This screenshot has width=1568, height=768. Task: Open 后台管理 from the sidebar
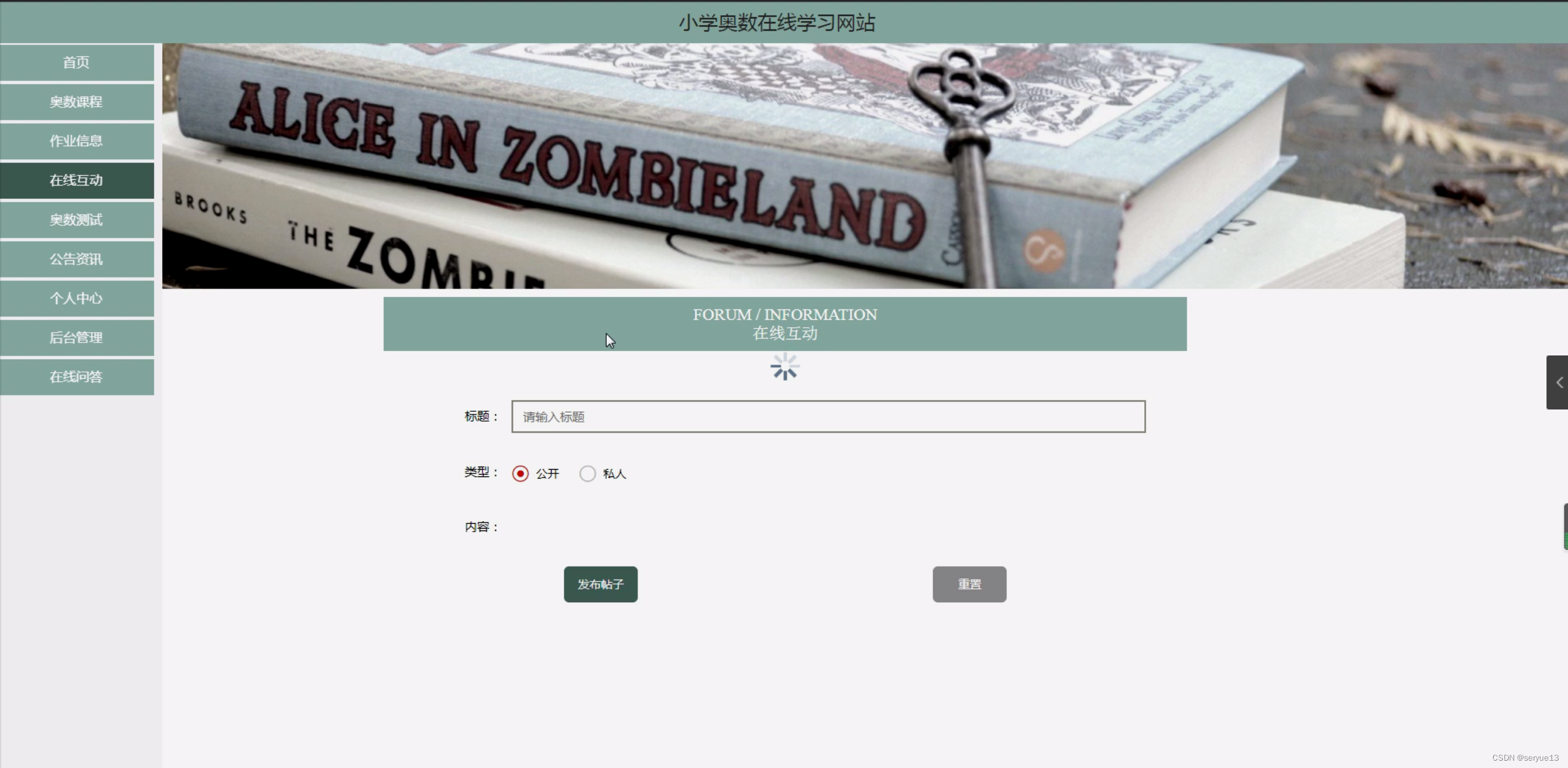coord(77,338)
